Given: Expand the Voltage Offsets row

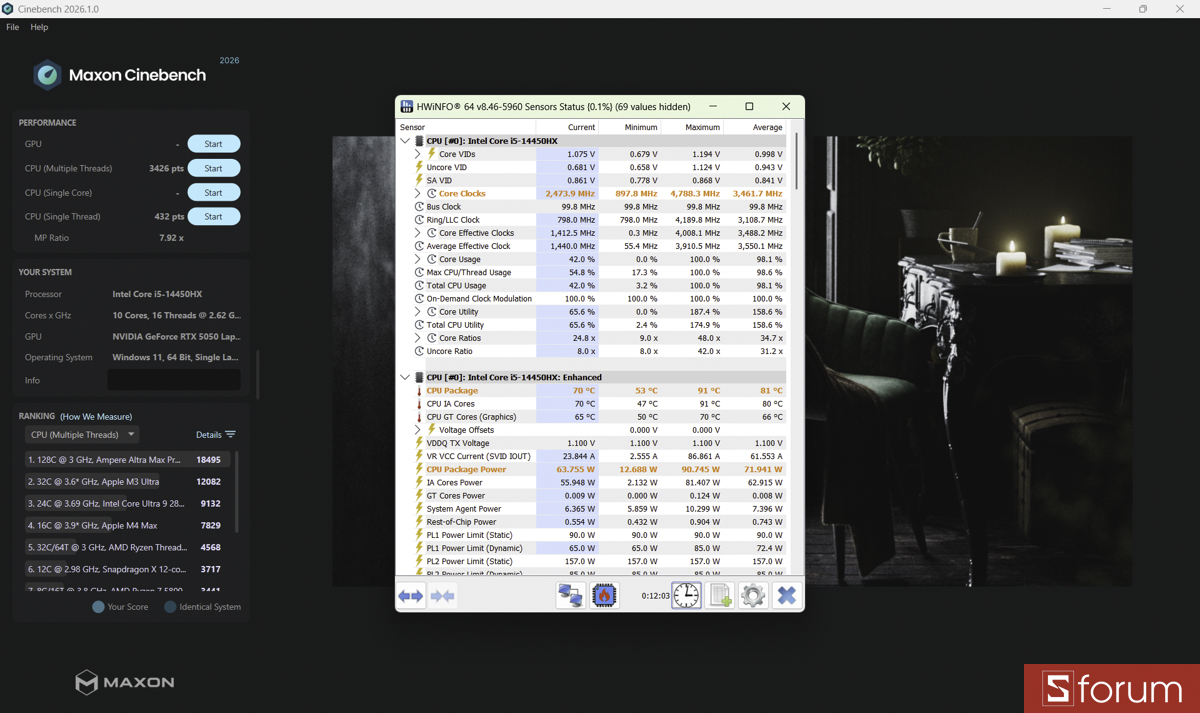Looking at the screenshot, I should pyautogui.click(x=418, y=430).
